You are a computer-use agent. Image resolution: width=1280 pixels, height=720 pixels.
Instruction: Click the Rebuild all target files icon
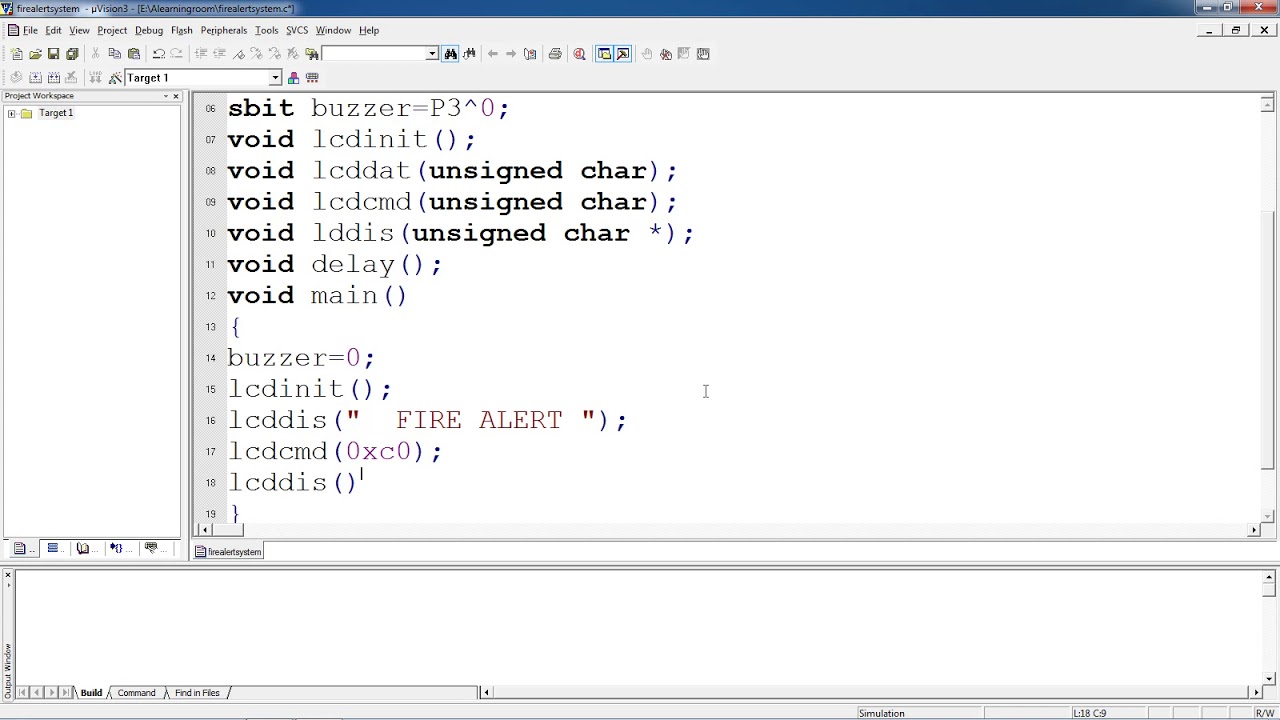tap(53, 78)
